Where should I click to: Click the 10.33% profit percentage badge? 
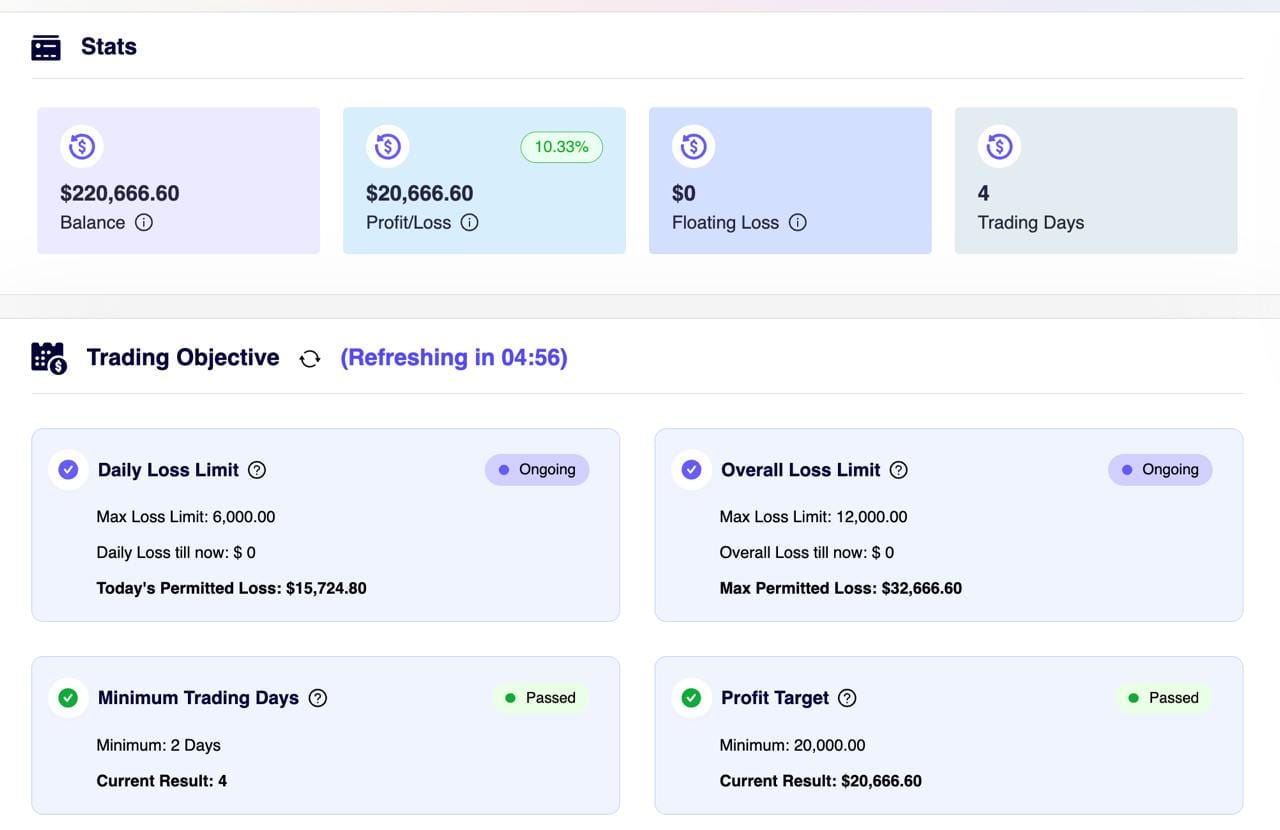[561, 147]
